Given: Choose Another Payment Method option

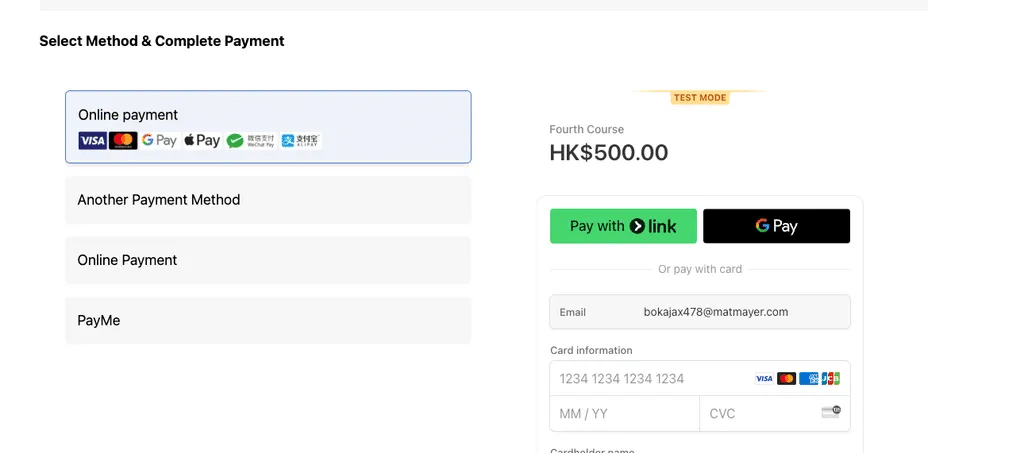Looking at the screenshot, I should coord(268,200).
